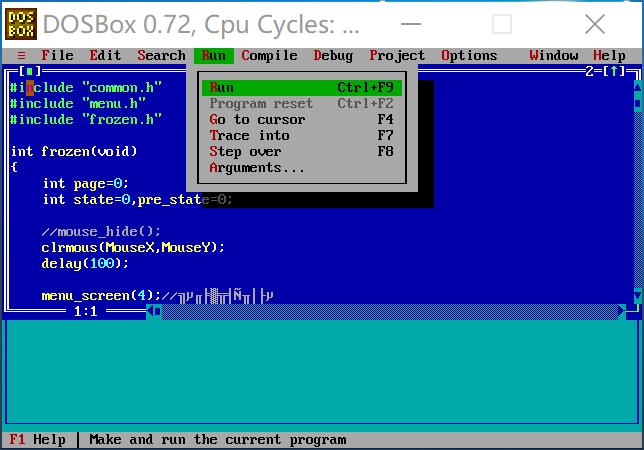Select Step over F8
Screen dimensions: 644x450
pyautogui.click(x=302, y=152)
